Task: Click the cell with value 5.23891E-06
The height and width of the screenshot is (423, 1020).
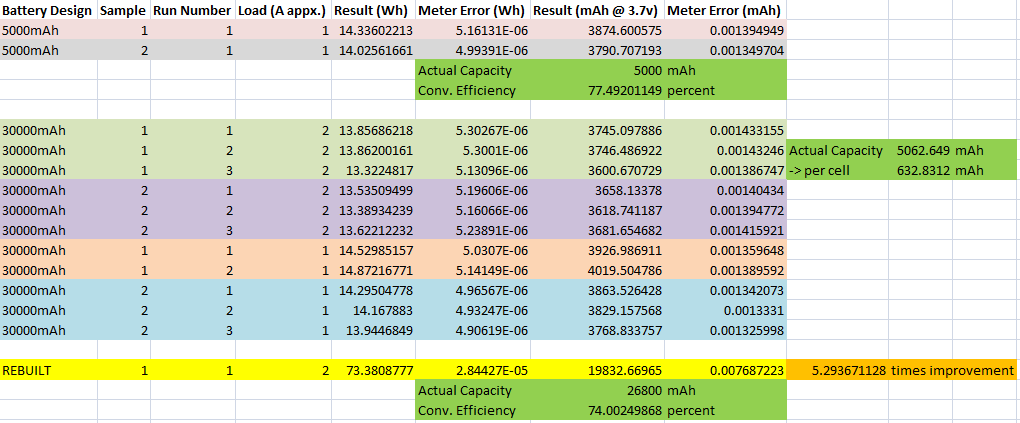Action: click(x=474, y=230)
